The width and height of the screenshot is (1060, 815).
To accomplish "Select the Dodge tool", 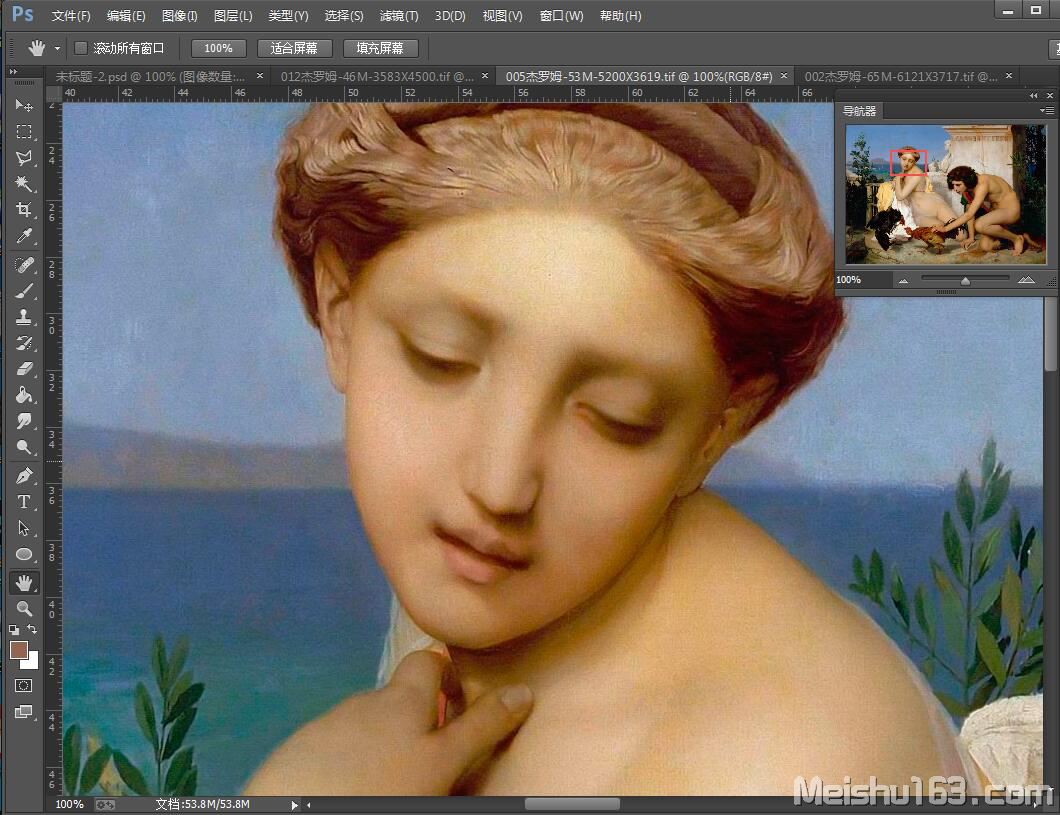I will 24,447.
